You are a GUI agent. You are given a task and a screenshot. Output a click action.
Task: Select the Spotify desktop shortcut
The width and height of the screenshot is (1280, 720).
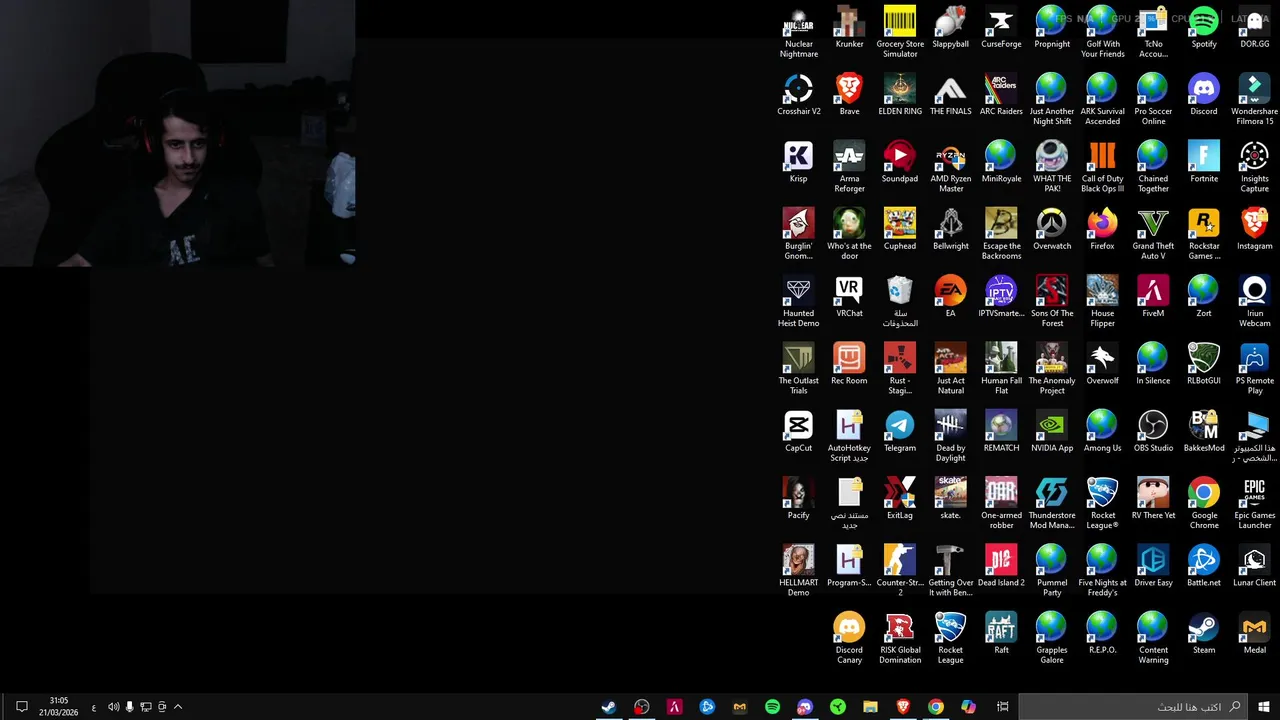pos(1204,27)
